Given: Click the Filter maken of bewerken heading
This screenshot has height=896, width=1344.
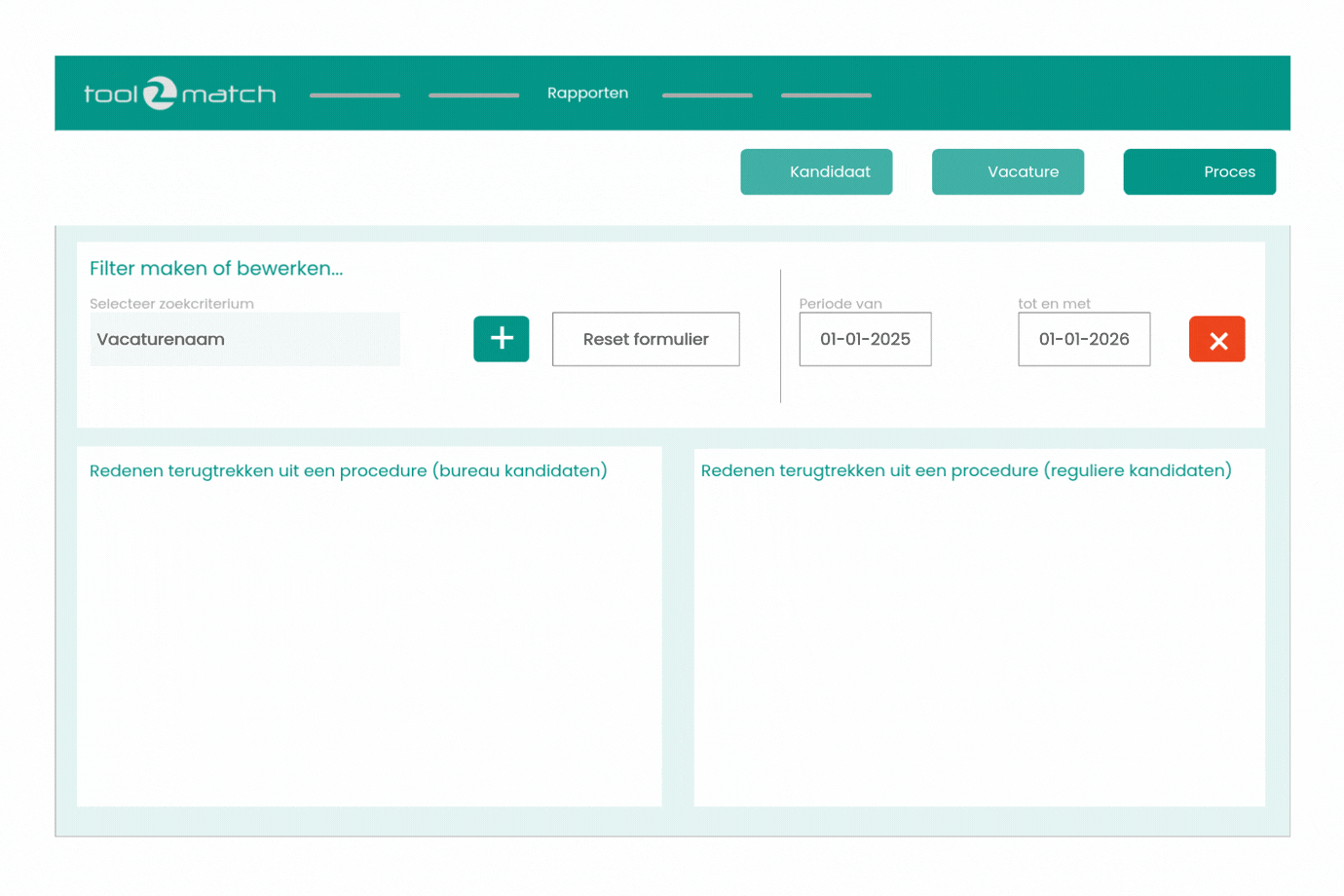Looking at the screenshot, I should 216,269.
